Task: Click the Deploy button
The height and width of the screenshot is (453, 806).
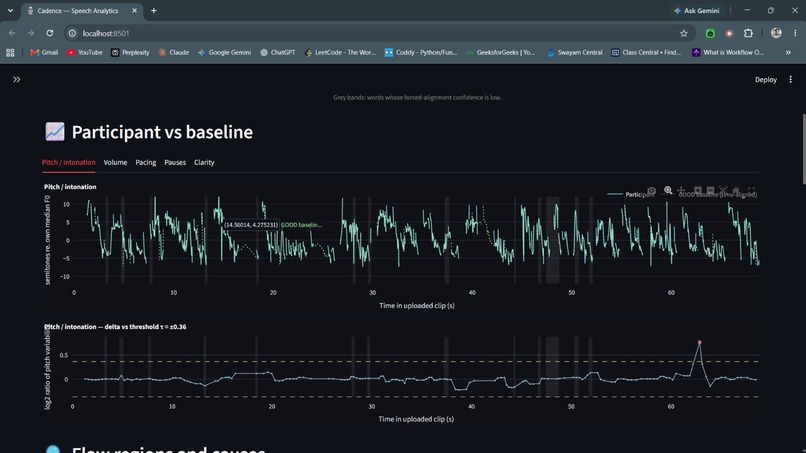Action: (765, 80)
